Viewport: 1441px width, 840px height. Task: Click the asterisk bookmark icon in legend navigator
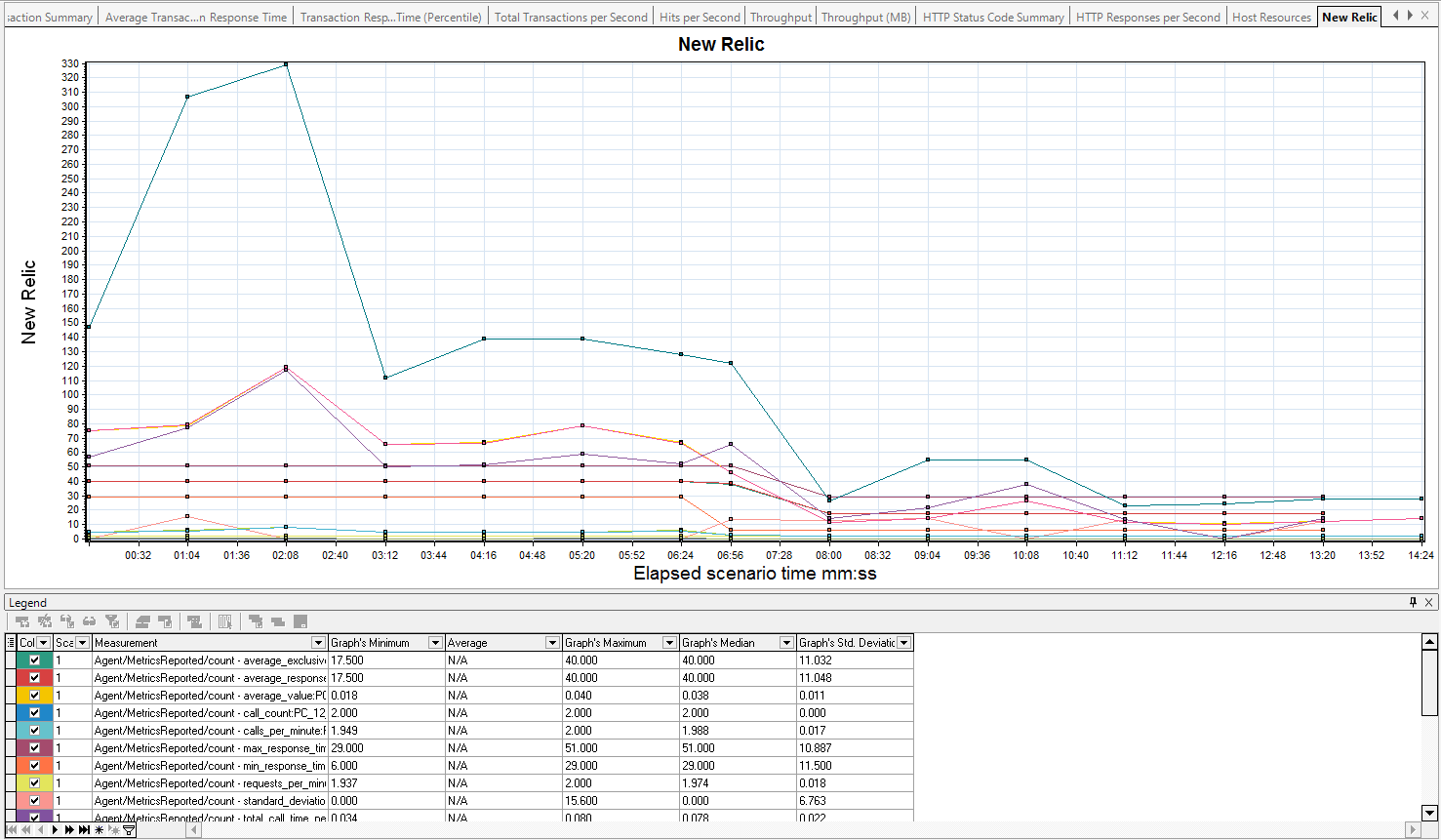pos(100,830)
